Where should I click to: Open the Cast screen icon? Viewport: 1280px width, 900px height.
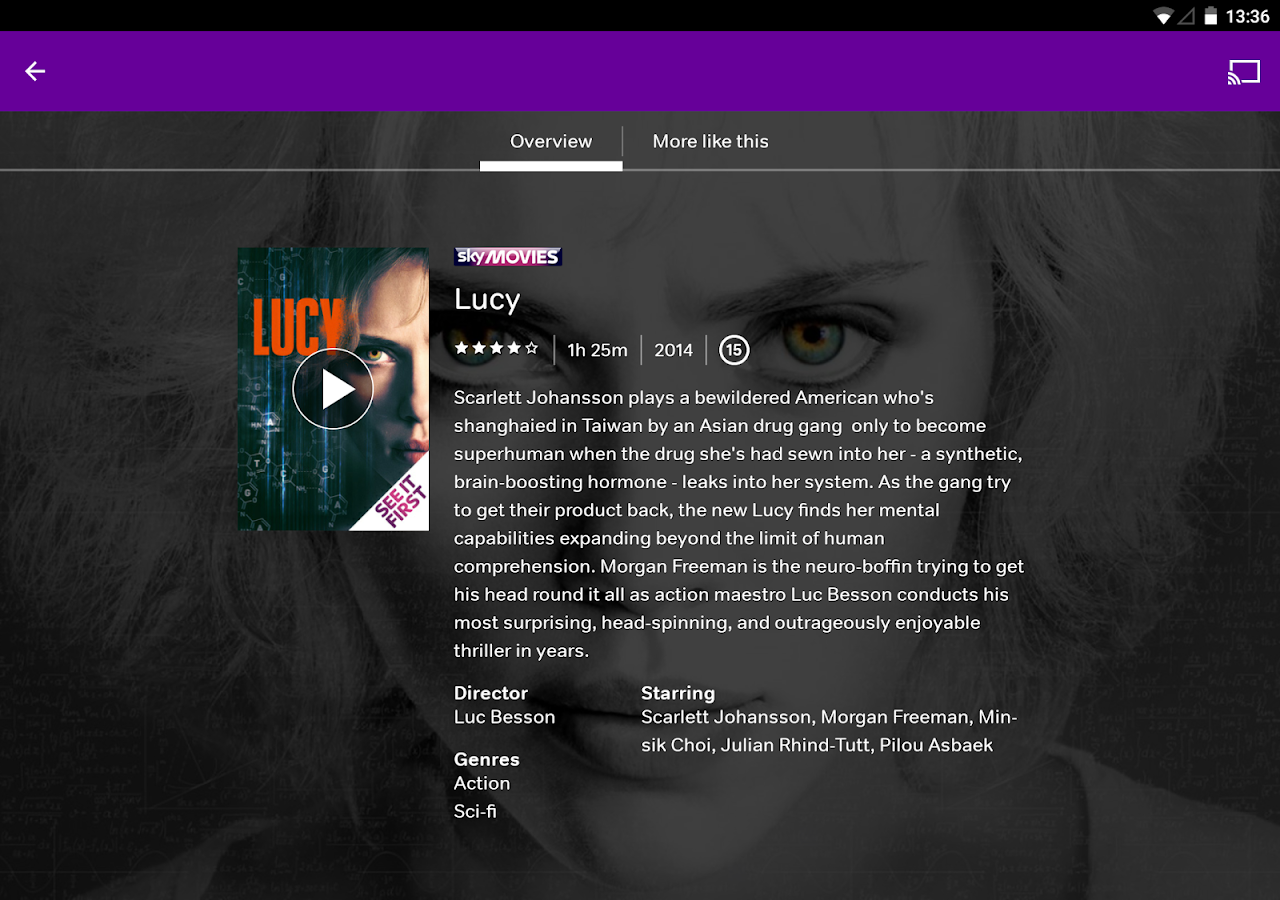[1244, 72]
